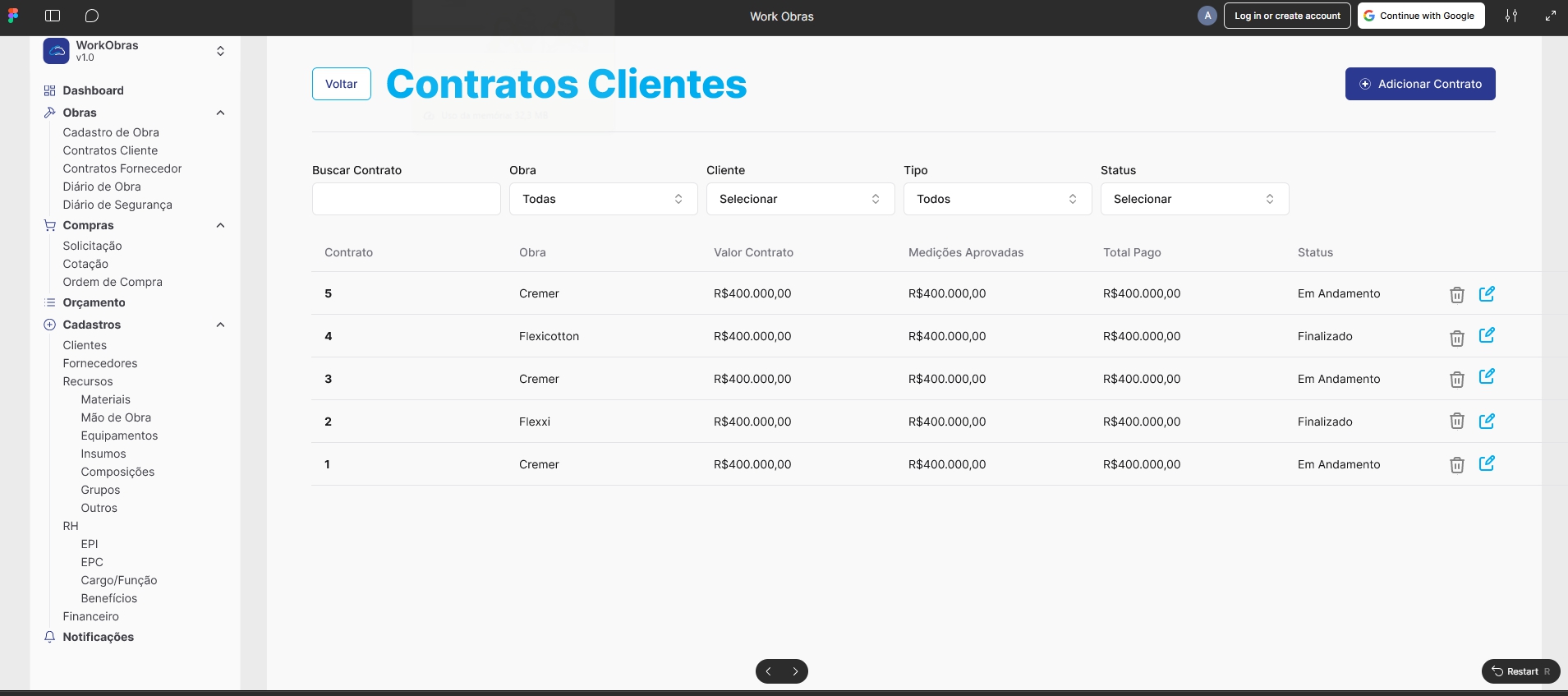Edit contract 4 with pencil icon
The height and width of the screenshot is (696, 1568).
1486,335
